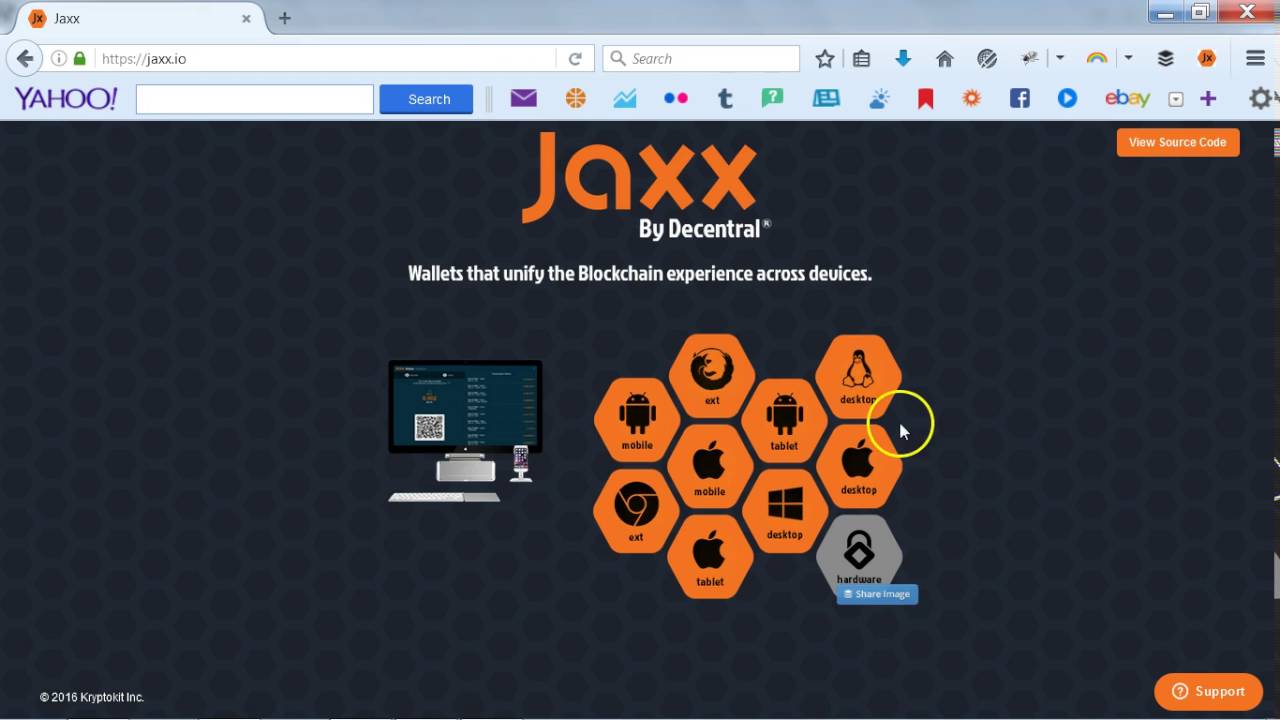Viewport: 1280px width, 720px height.
Task: Open the Yahoo weather icon
Action: pyautogui.click(x=879, y=98)
